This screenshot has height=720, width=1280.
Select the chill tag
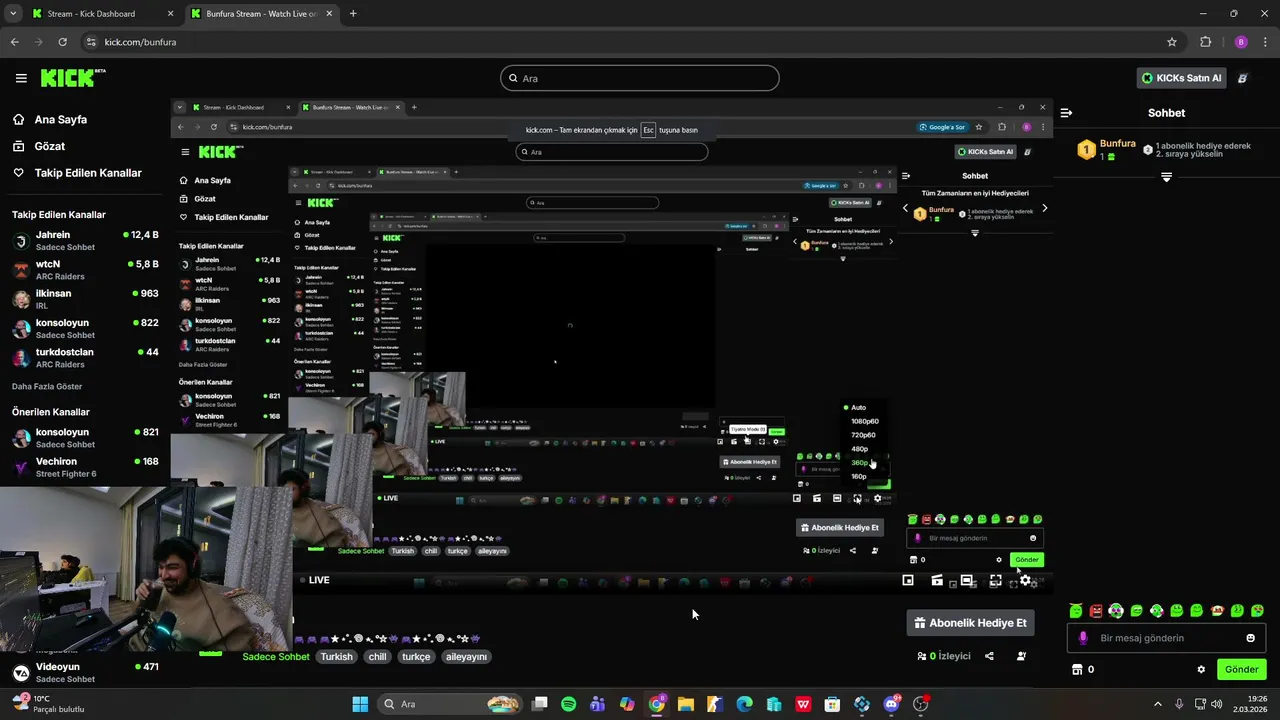(377, 657)
